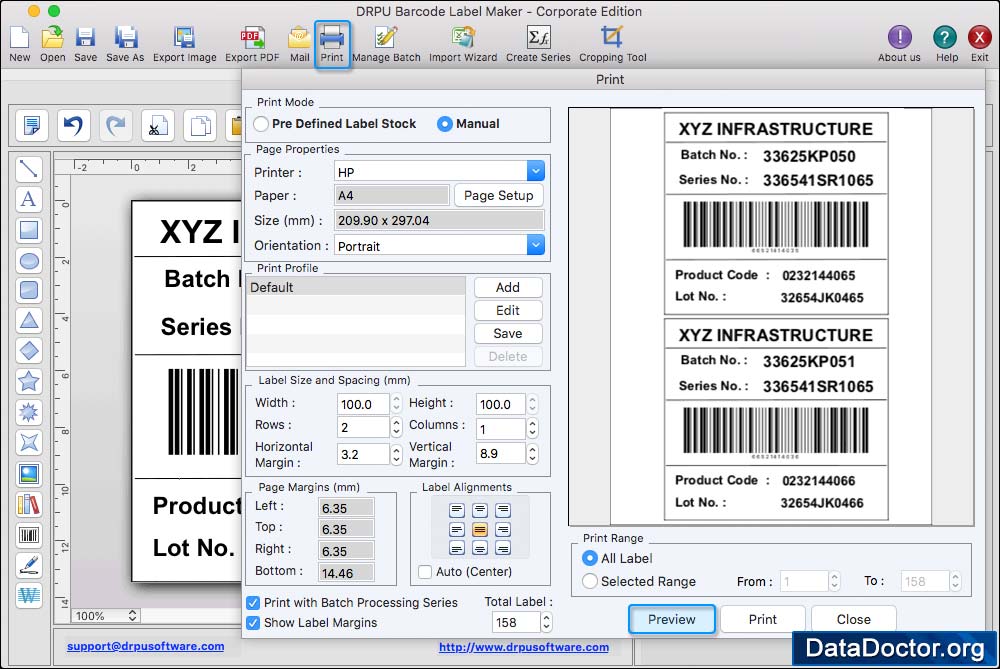The image size is (1000, 669).
Task: Click the Undo arrow icon
Action: [x=73, y=125]
